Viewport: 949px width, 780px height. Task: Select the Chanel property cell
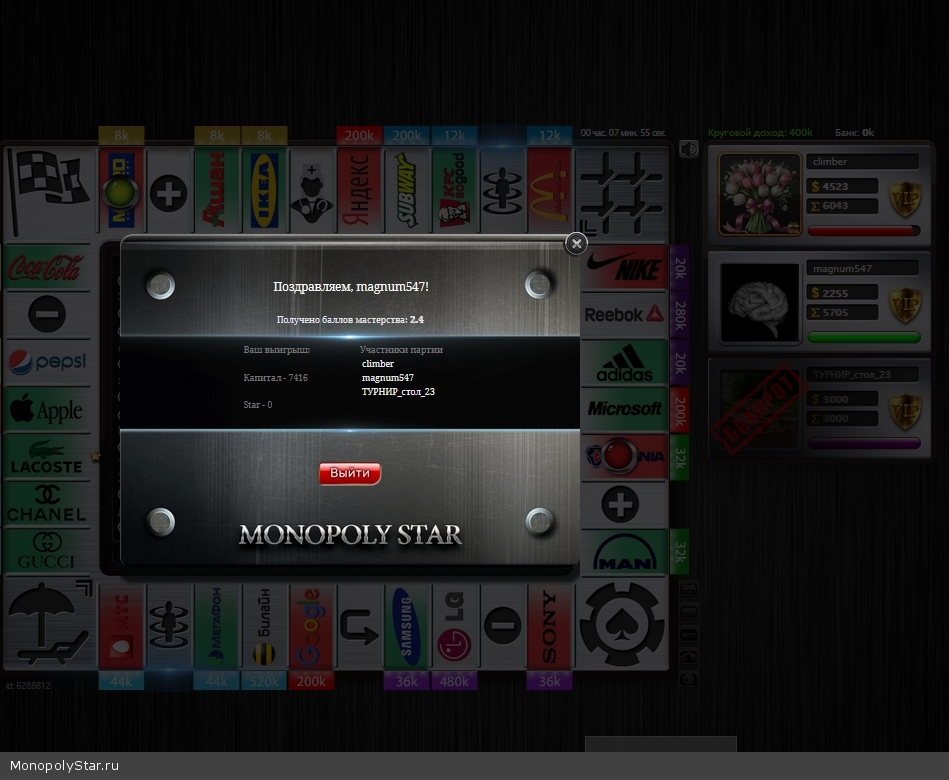coord(47,504)
